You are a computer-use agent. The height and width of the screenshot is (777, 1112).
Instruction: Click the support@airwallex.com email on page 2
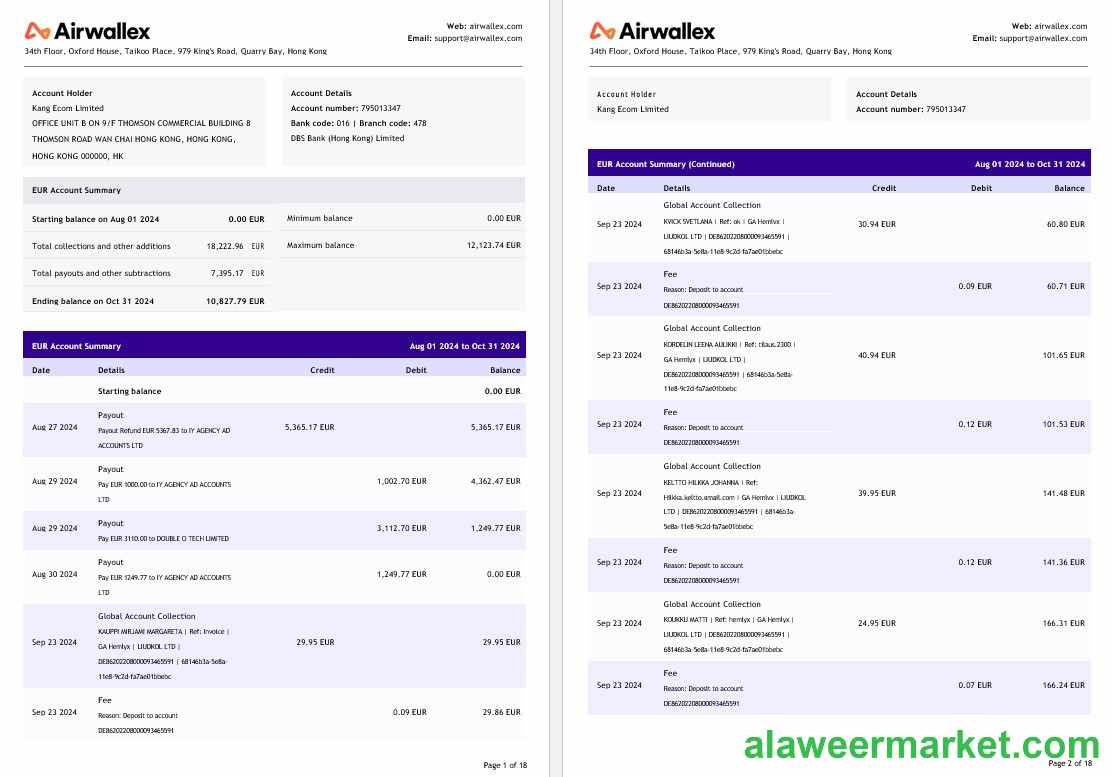click(x=1043, y=38)
